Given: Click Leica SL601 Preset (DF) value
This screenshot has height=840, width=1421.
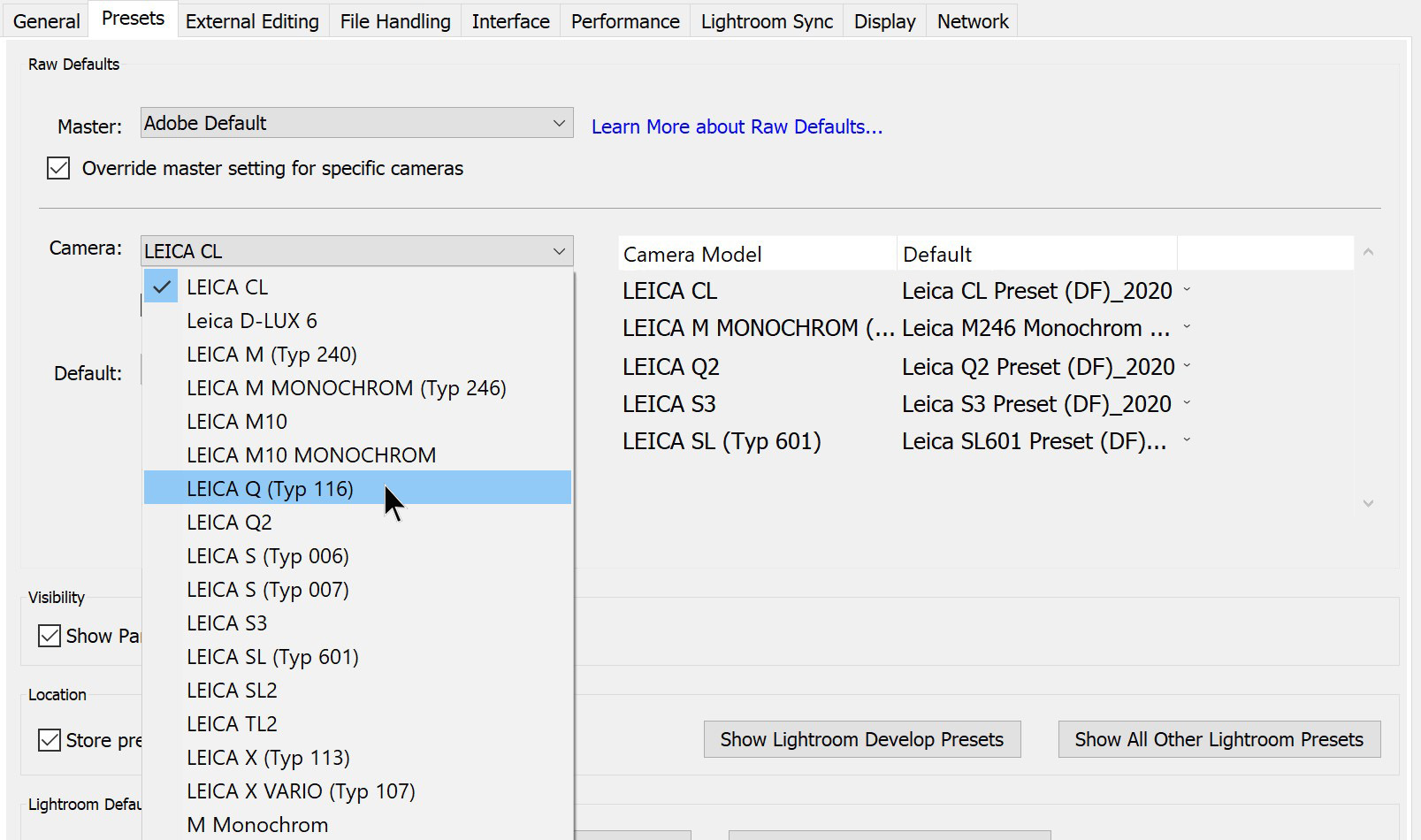Looking at the screenshot, I should coord(1034,441).
